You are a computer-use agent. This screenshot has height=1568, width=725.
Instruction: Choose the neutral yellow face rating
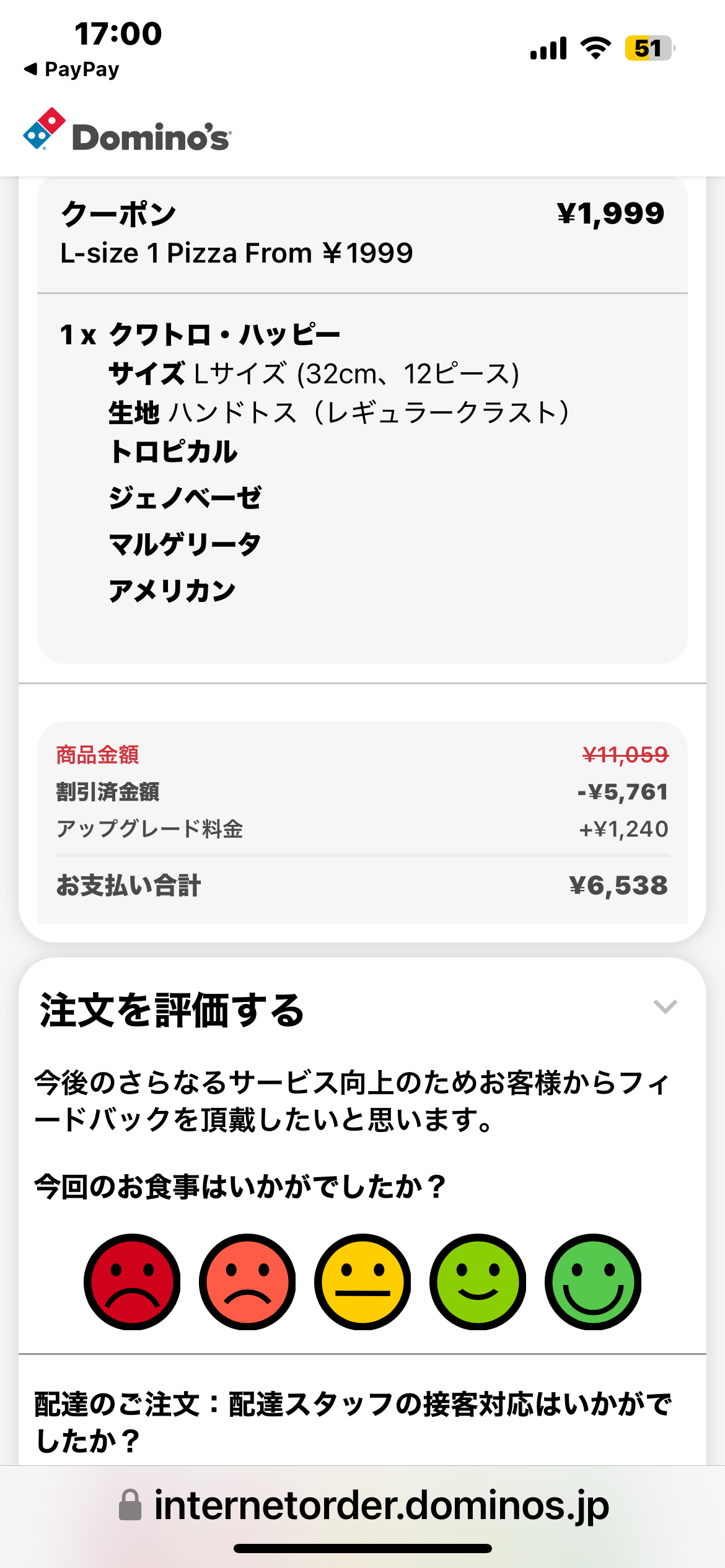pos(362,1281)
